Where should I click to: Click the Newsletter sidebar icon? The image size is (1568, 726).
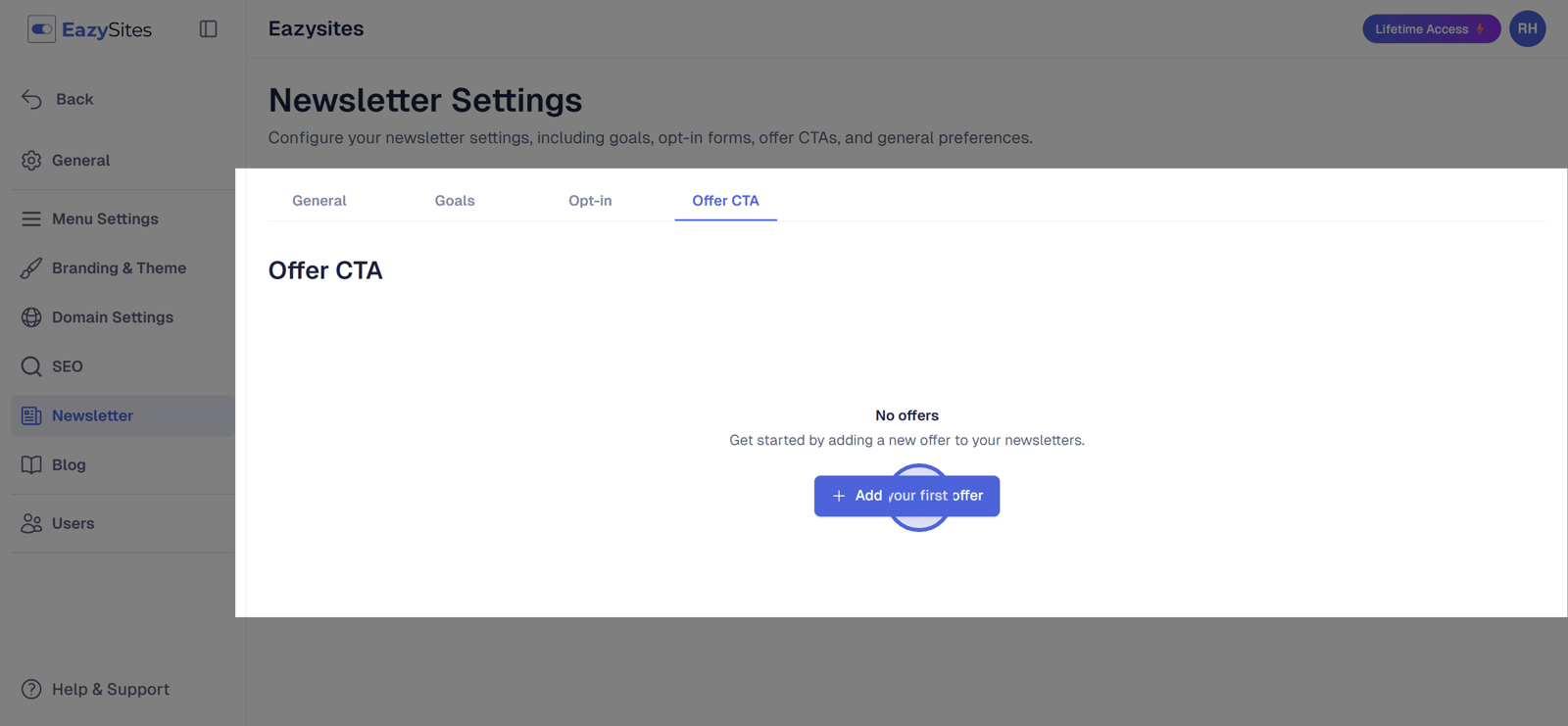pyautogui.click(x=31, y=415)
